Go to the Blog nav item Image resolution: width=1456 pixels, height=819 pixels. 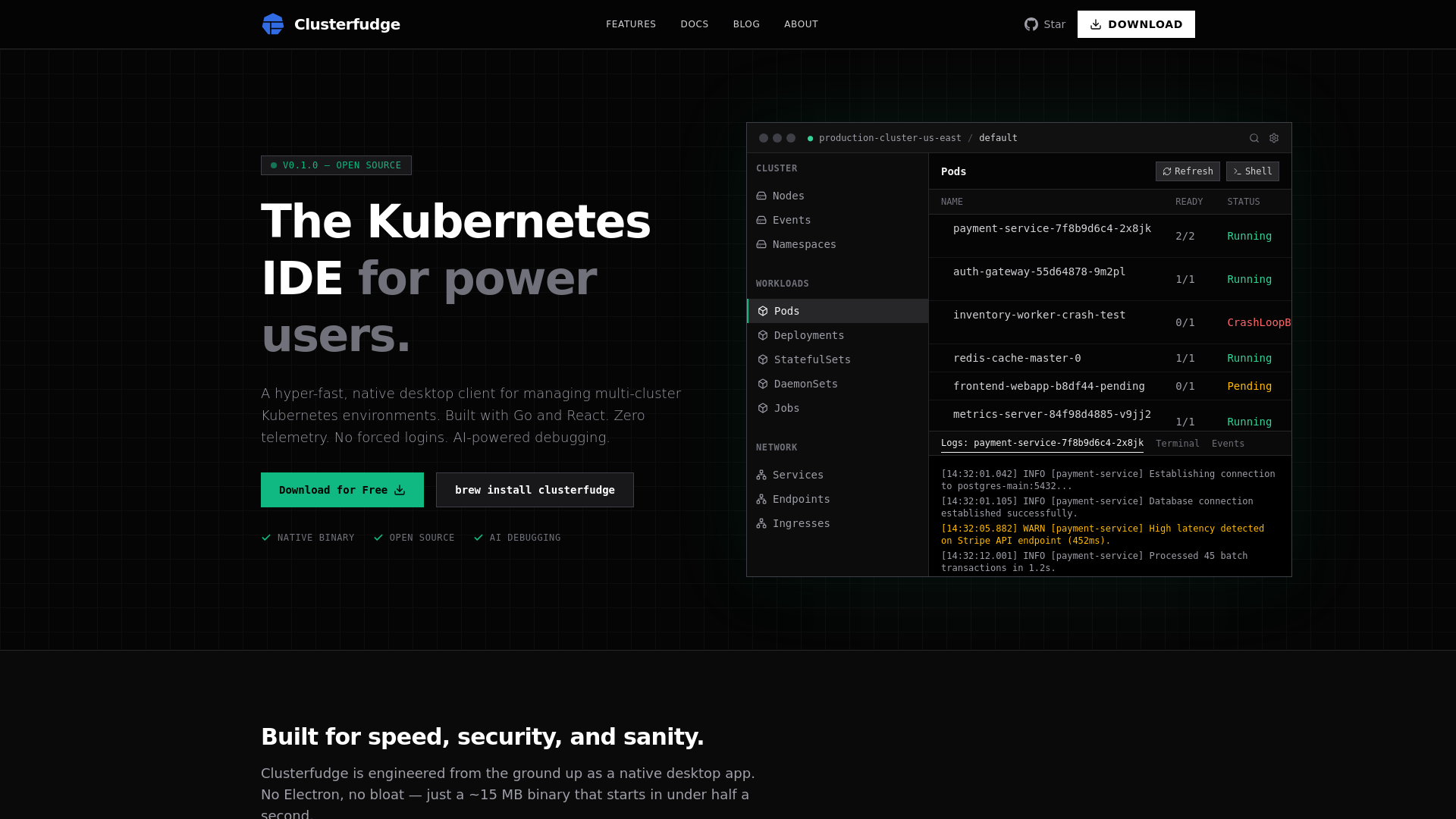tap(746, 24)
